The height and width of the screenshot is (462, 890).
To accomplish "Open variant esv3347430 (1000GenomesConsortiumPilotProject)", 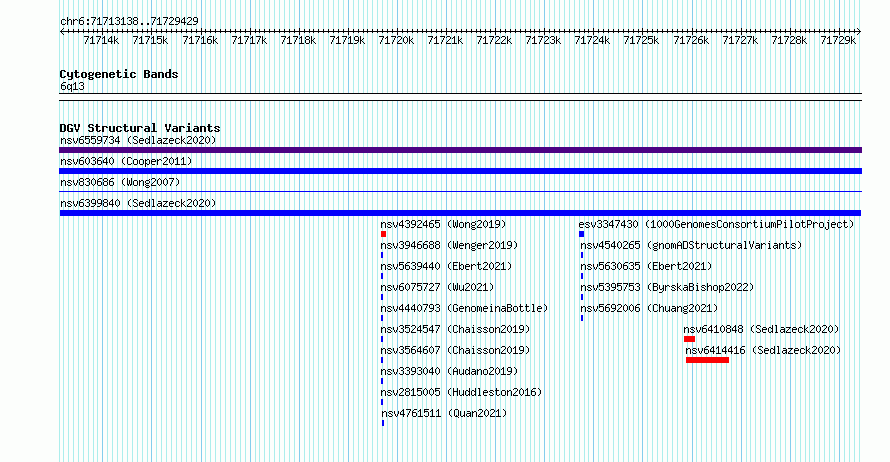I will (716, 224).
